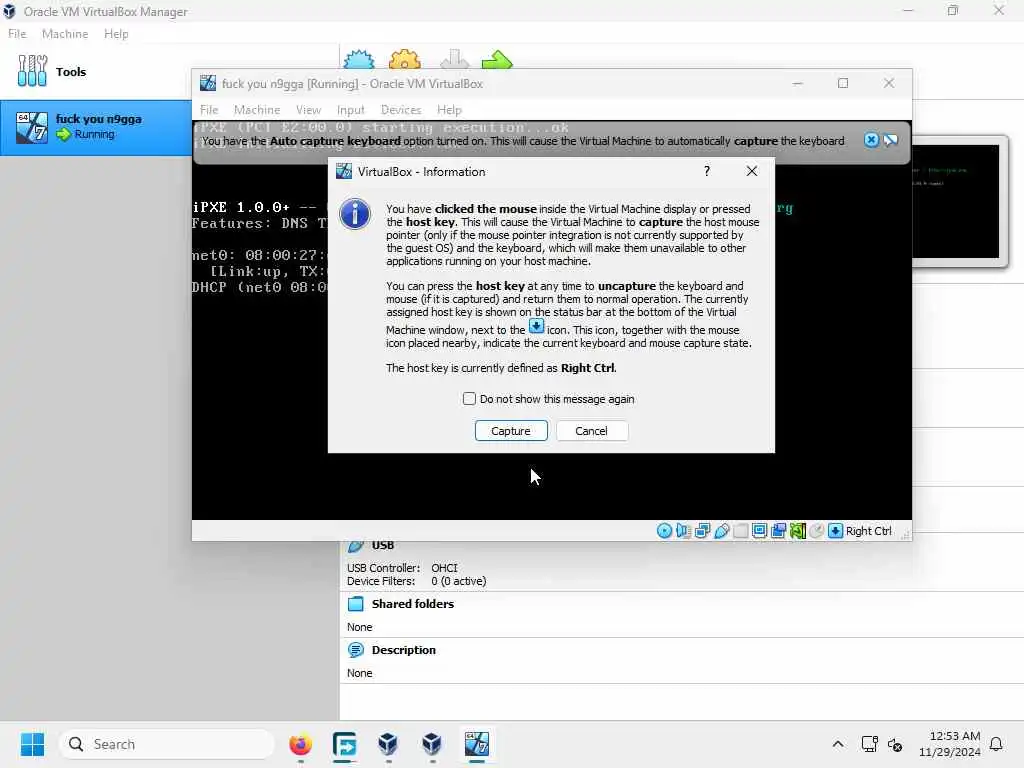Close the VirtualBox - Information dialog
The height and width of the screenshot is (768, 1024).
pos(752,171)
